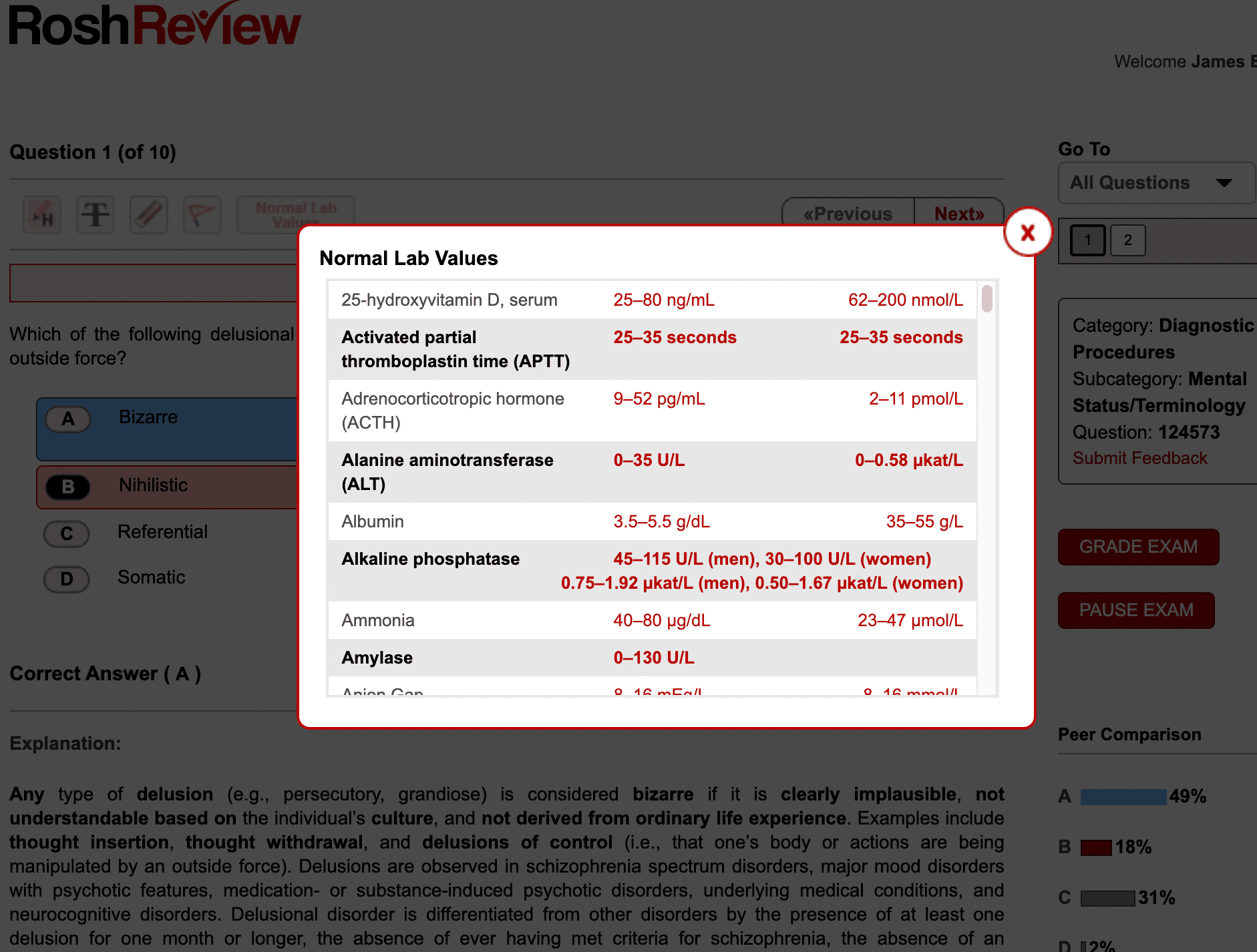Close the Normal Lab Values popup
Screen dimensions: 1257x952
click(1027, 232)
